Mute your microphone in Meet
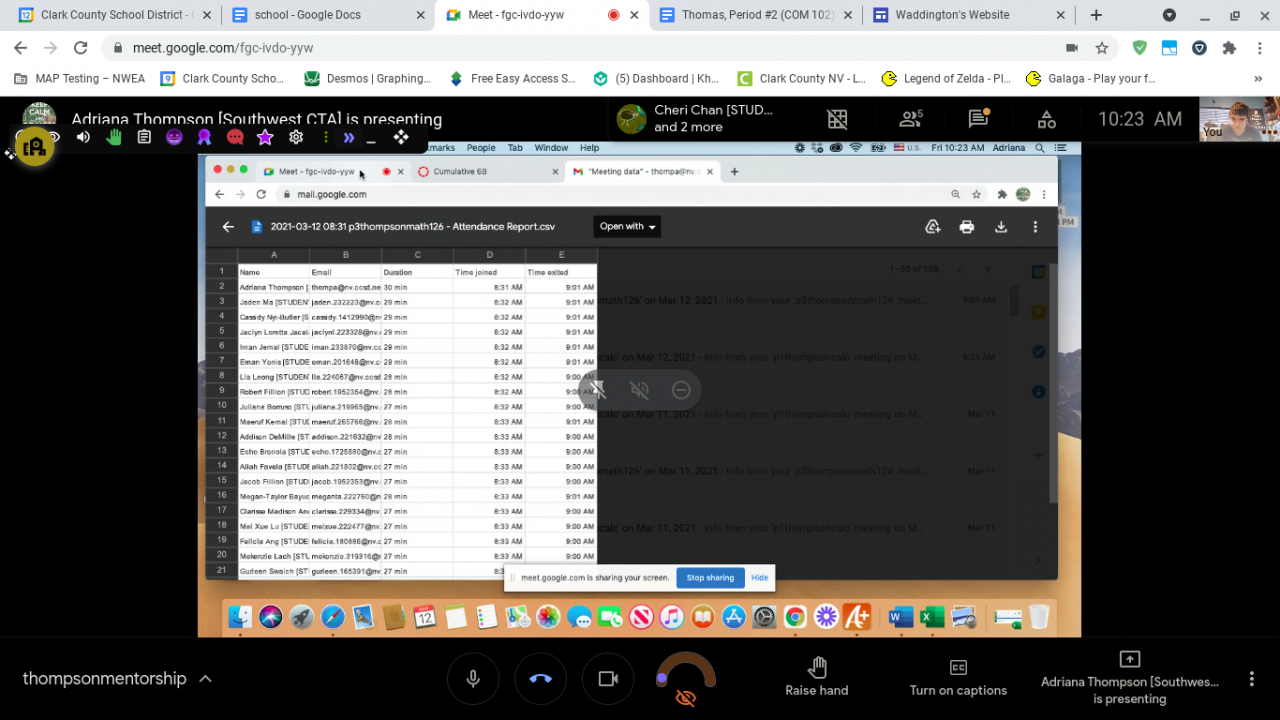 [x=473, y=679]
